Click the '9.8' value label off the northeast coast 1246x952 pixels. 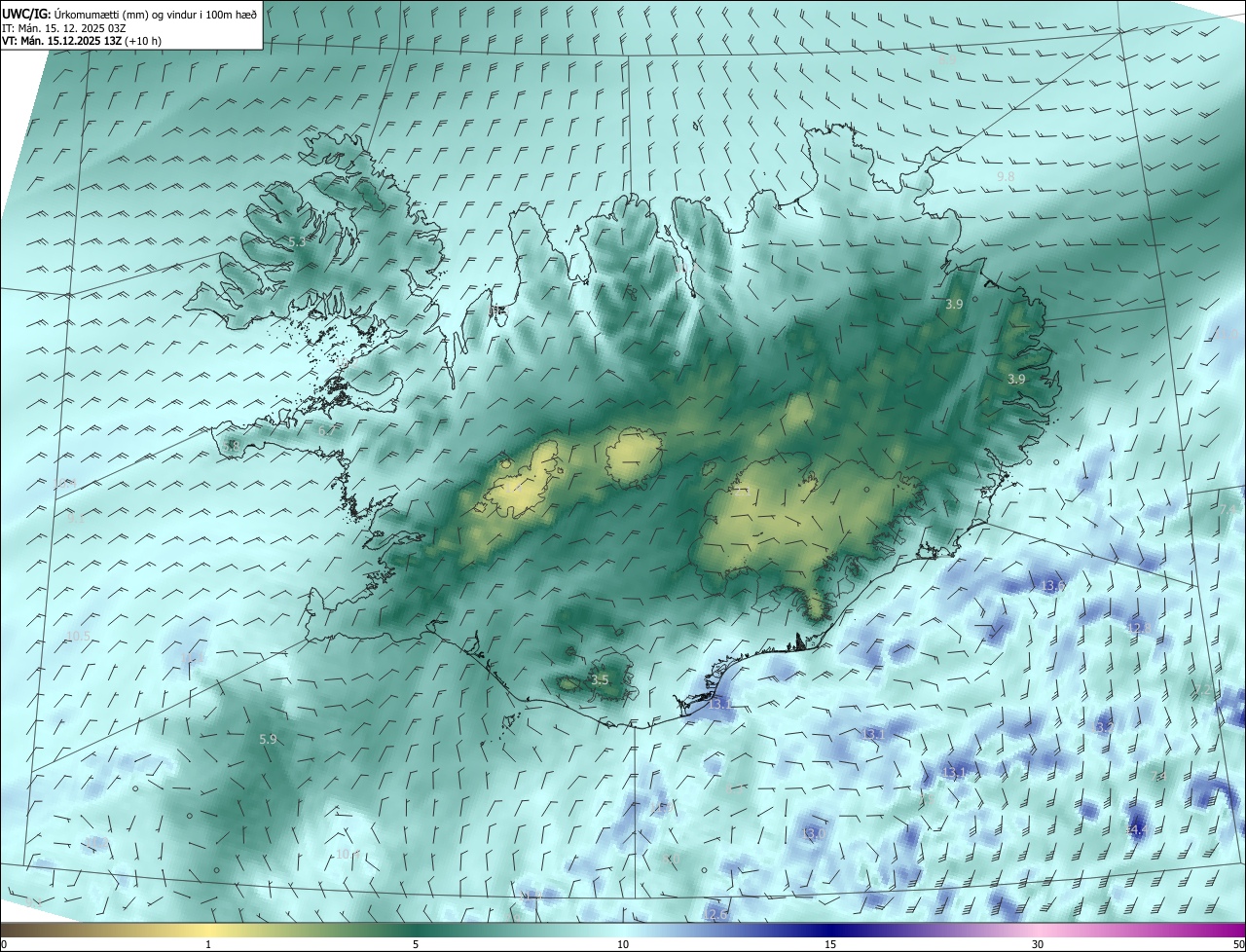(1006, 176)
